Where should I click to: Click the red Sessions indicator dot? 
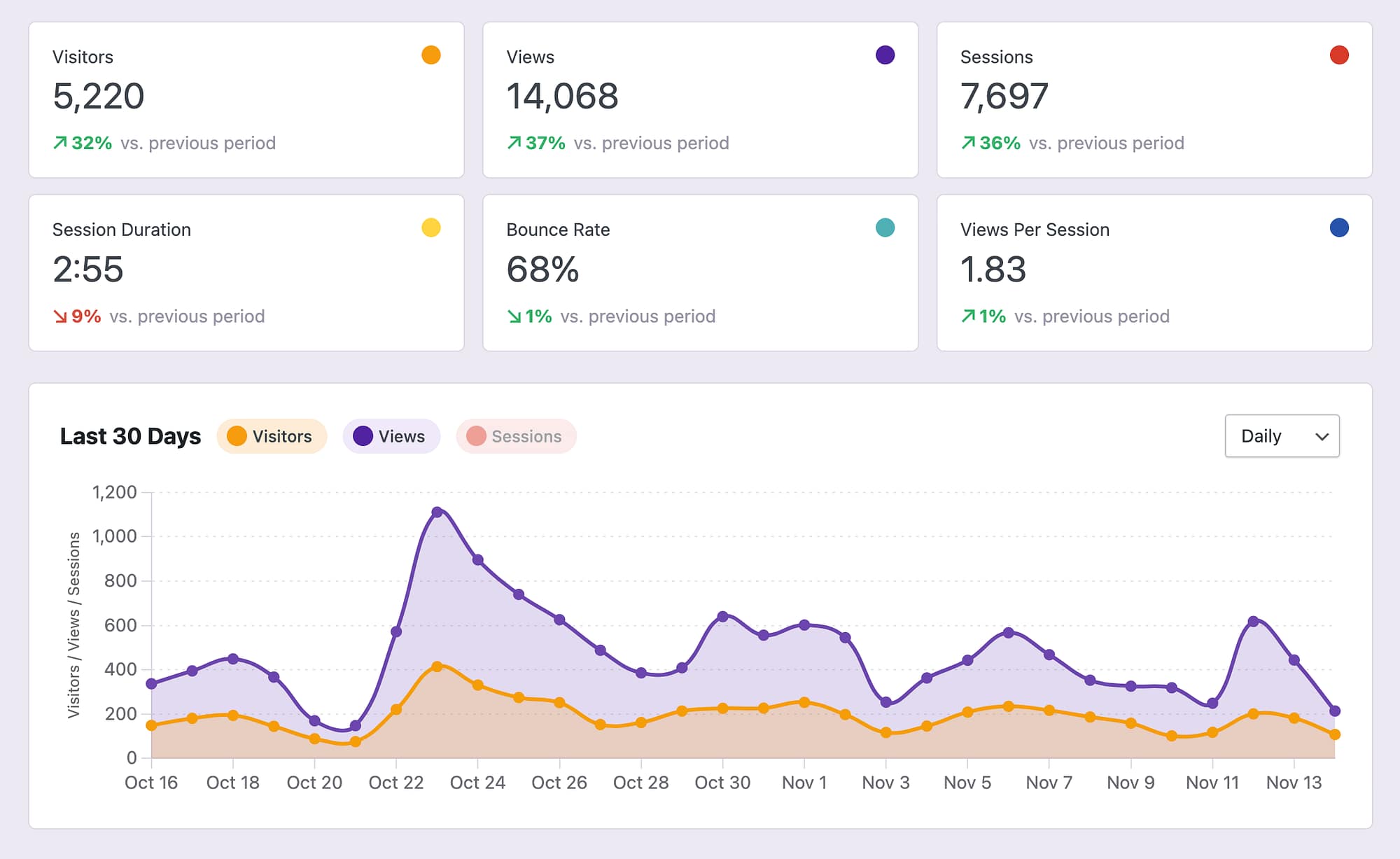[x=1339, y=54]
